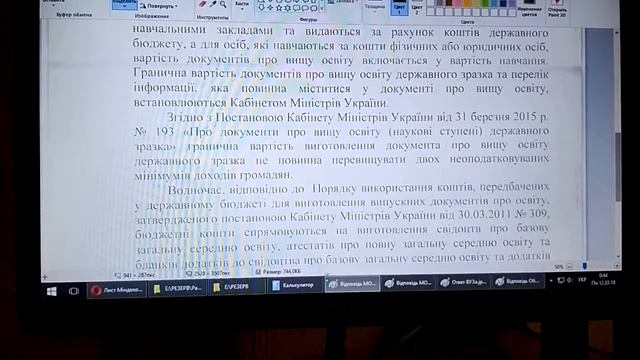The height and width of the screenshot is (360, 640).
Task: Open the volume icon in the system tray
Action: click(570, 280)
